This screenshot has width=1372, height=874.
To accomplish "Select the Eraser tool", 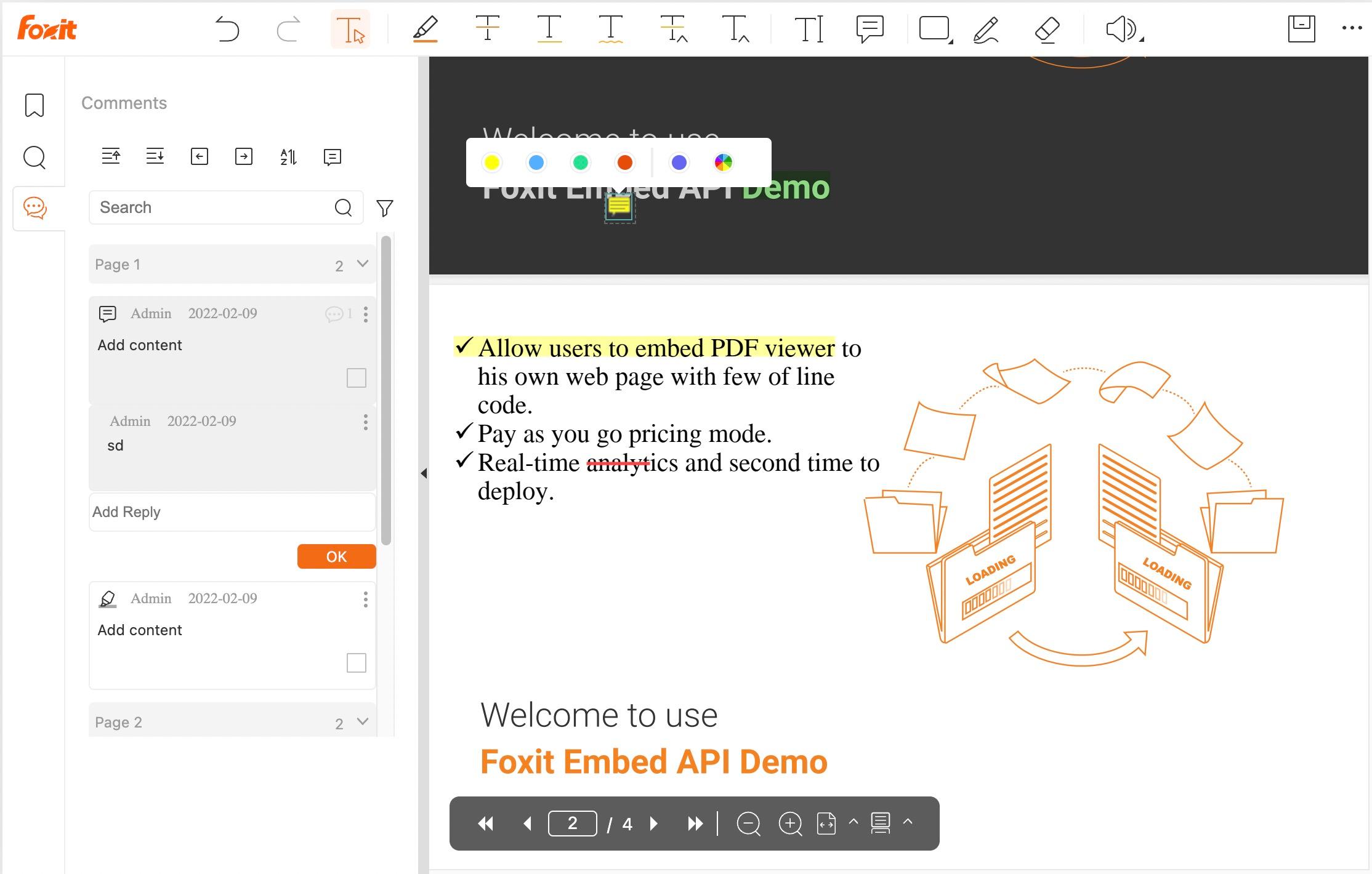I will tap(1047, 29).
